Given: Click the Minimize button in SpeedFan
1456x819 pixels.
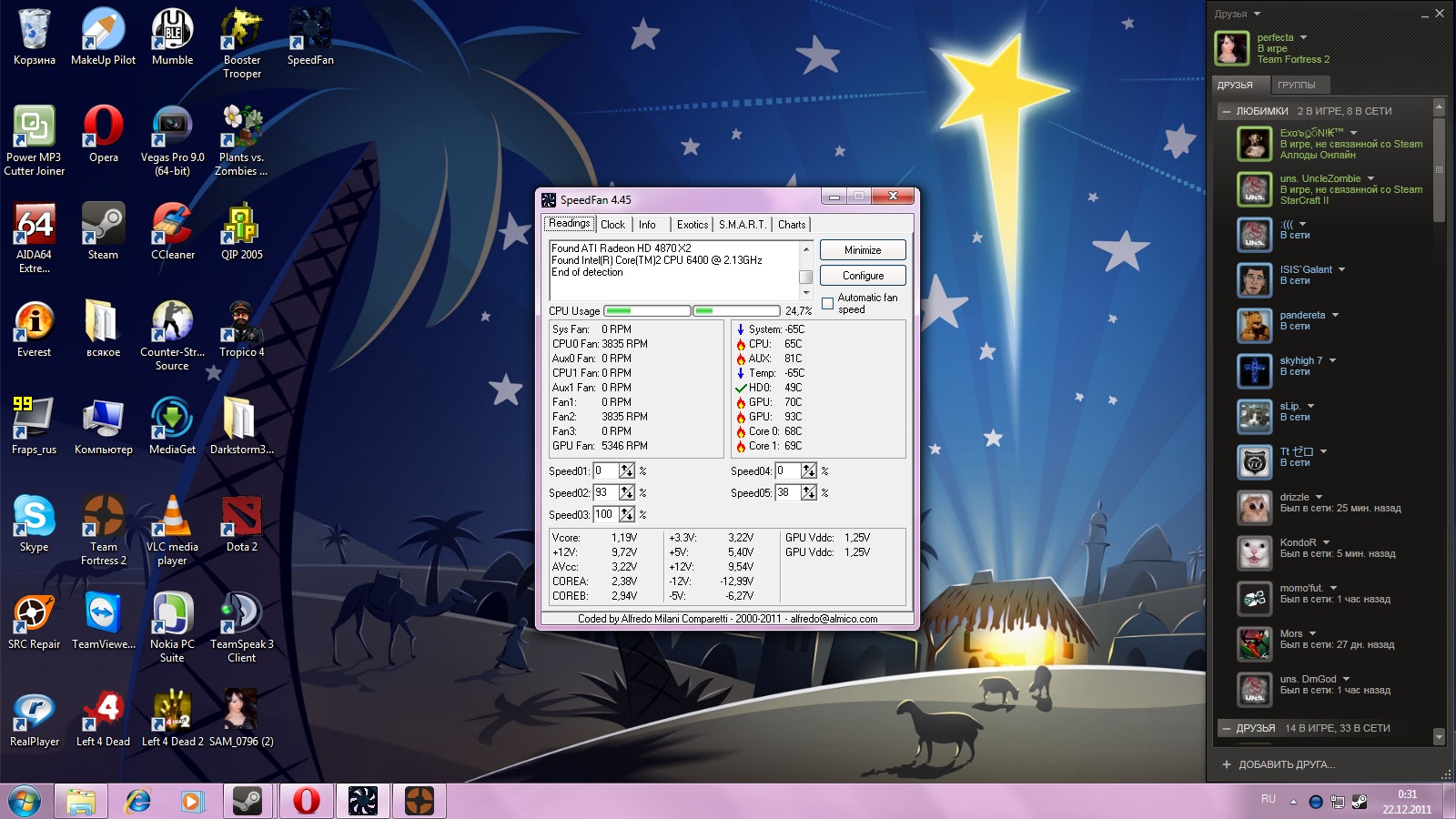Looking at the screenshot, I should (x=863, y=250).
